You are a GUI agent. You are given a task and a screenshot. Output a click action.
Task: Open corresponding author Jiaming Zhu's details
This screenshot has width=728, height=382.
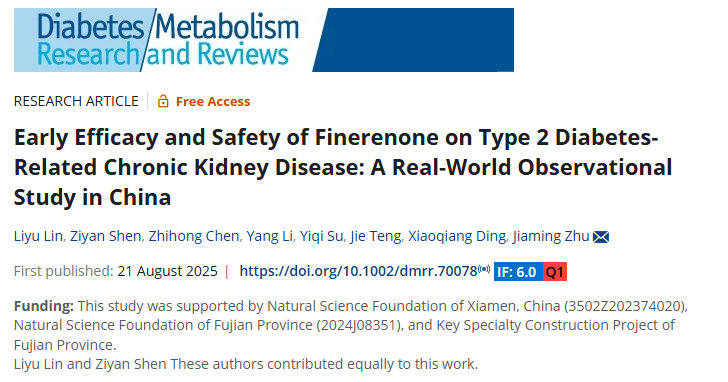[x=551, y=236]
